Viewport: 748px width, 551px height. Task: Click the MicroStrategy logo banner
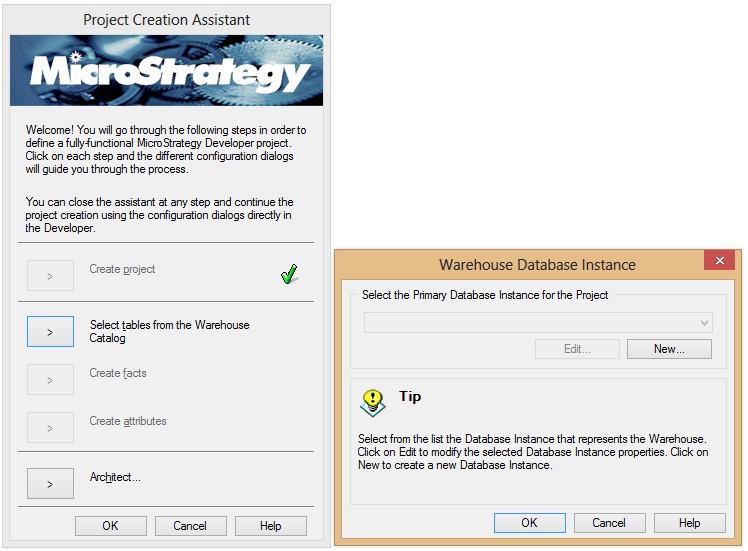point(166,70)
